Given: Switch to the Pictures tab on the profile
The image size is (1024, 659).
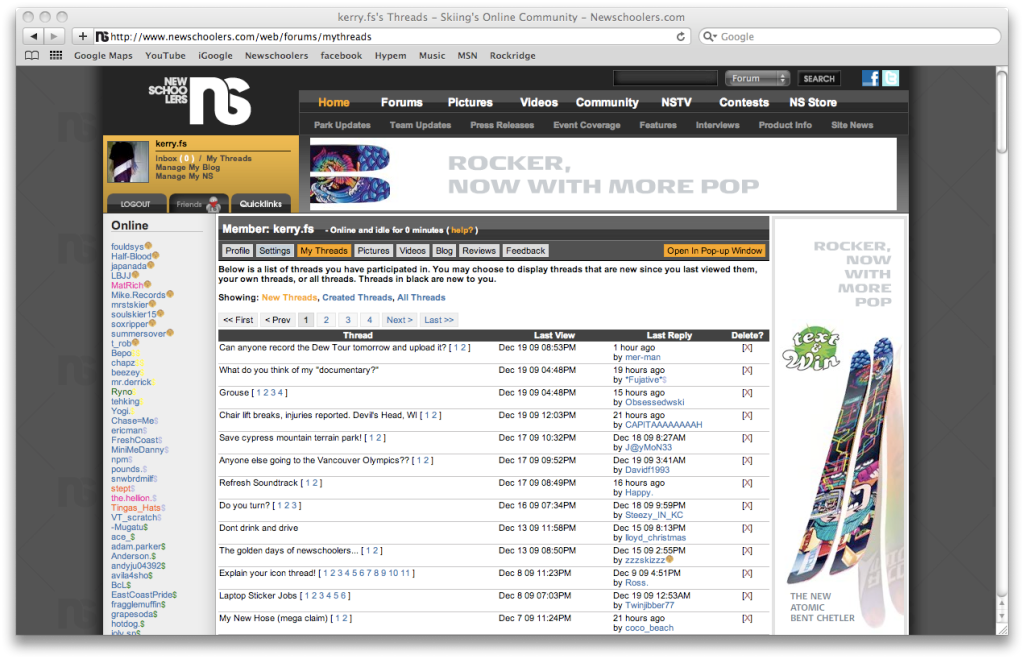Looking at the screenshot, I should pos(373,250).
